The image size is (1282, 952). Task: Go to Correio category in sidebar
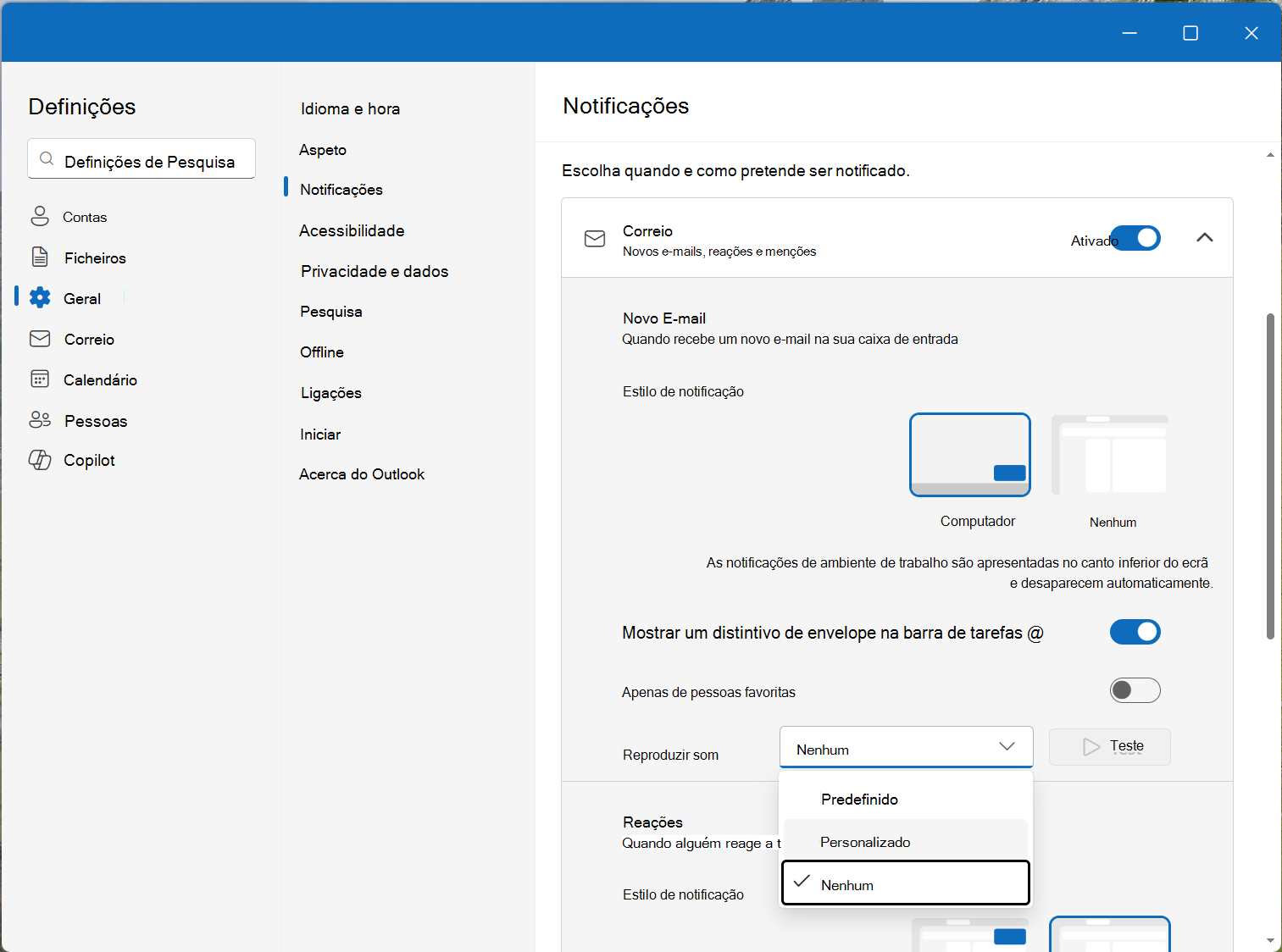[x=89, y=339]
